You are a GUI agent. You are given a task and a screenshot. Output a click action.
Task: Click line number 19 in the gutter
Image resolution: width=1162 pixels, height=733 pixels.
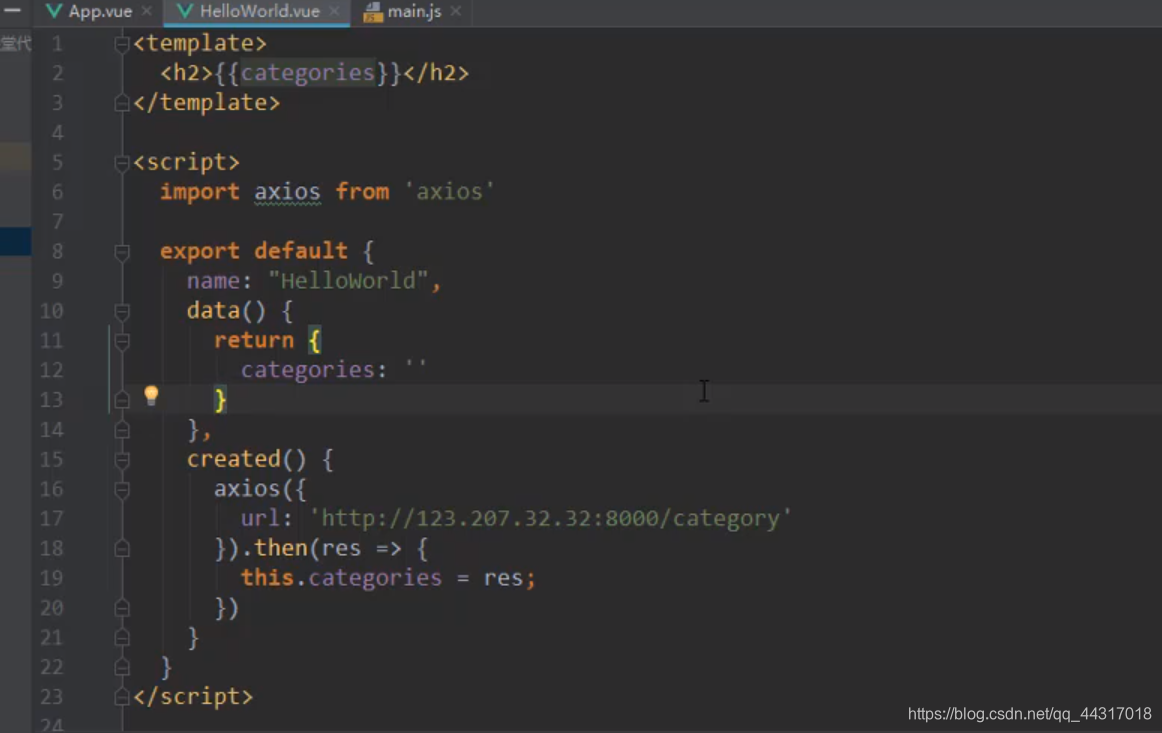(52, 578)
